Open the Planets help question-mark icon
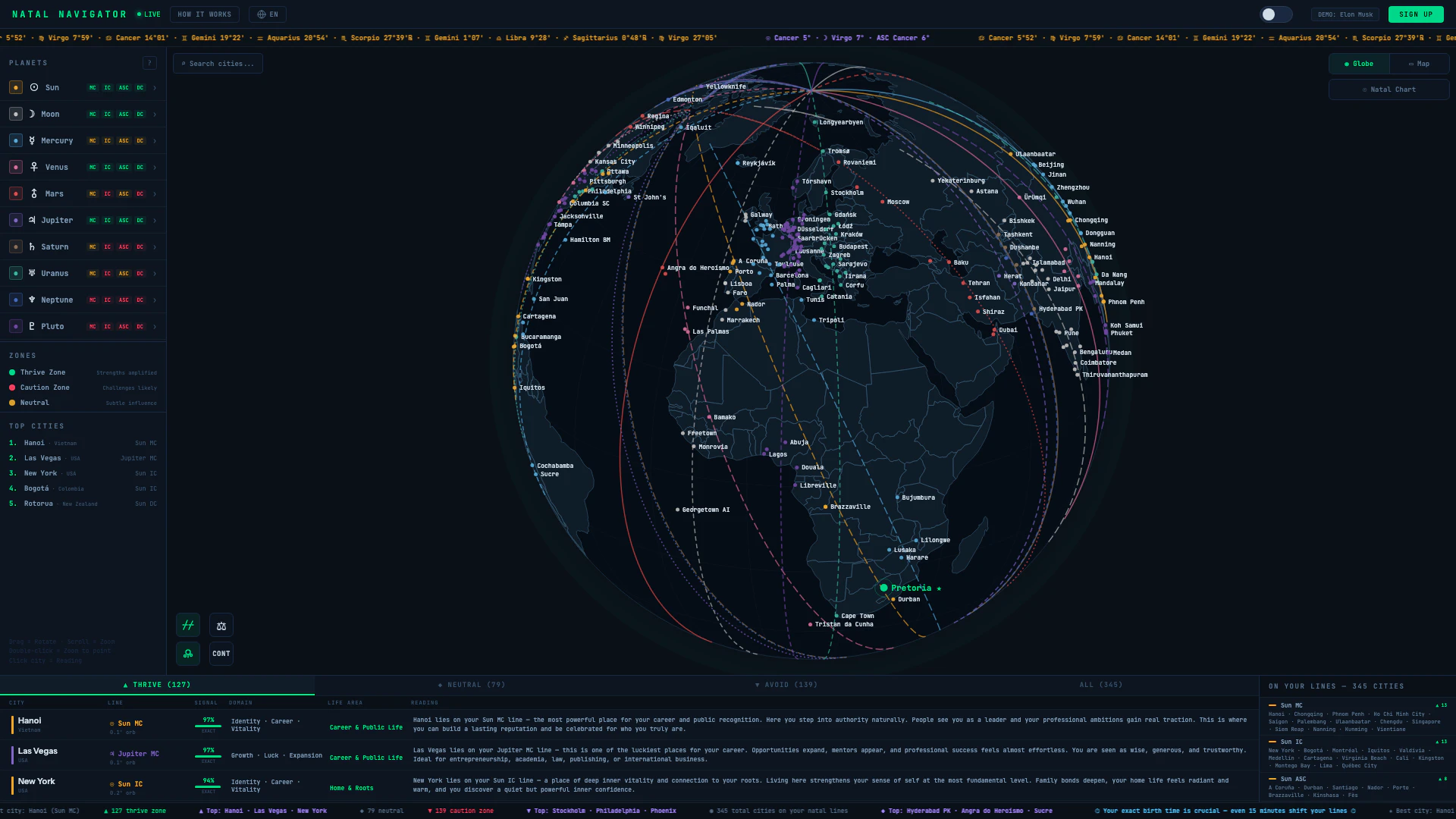 [149, 63]
